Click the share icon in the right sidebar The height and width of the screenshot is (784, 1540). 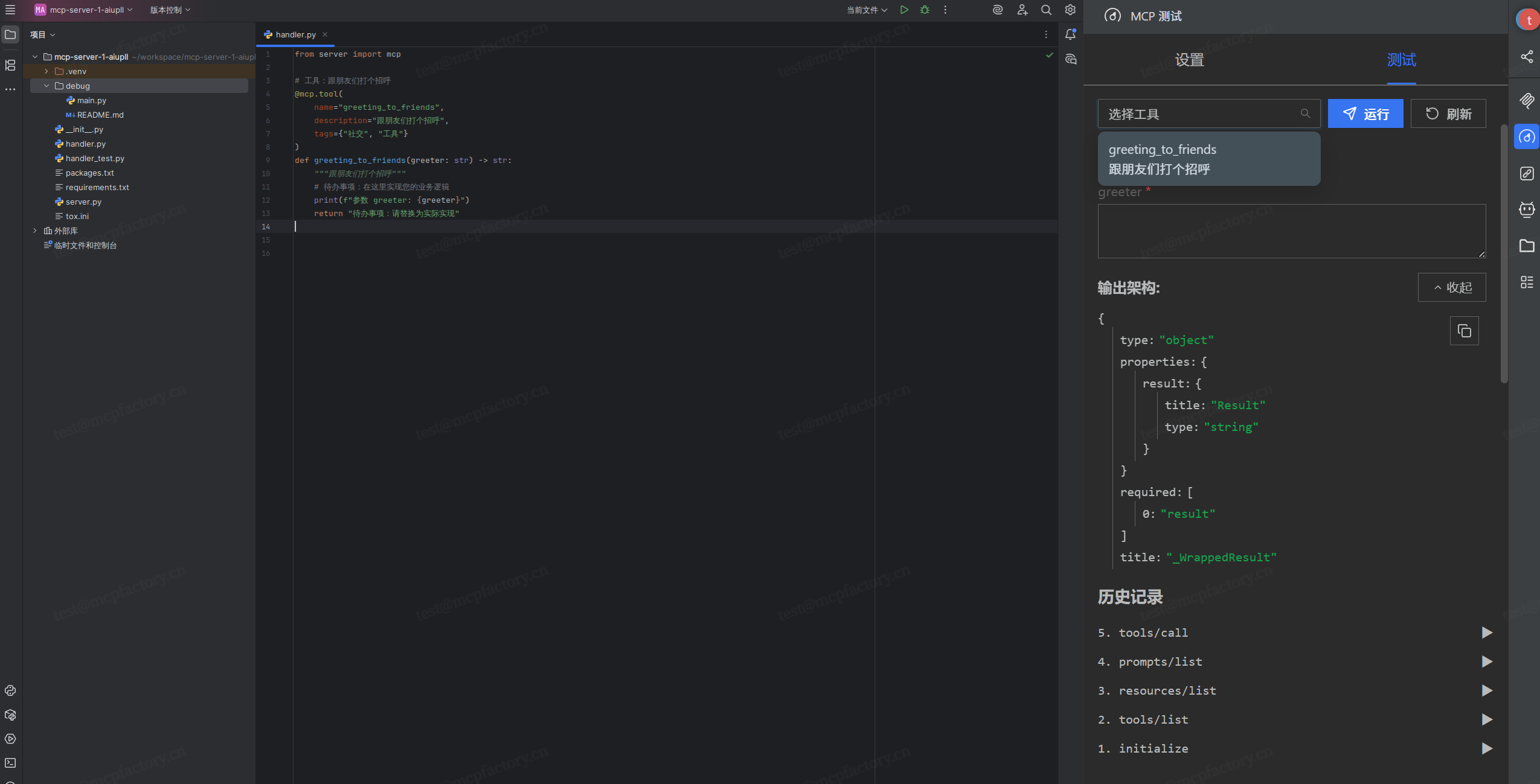coord(1527,57)
